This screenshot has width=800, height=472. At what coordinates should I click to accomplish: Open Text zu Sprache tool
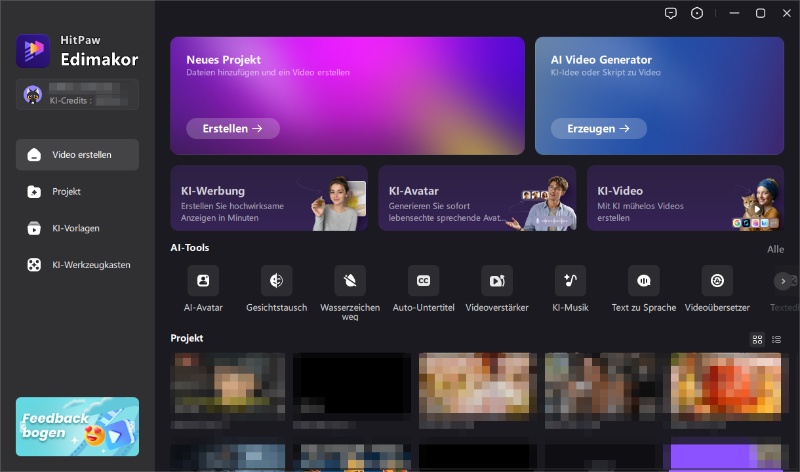(x=644, y=281)
